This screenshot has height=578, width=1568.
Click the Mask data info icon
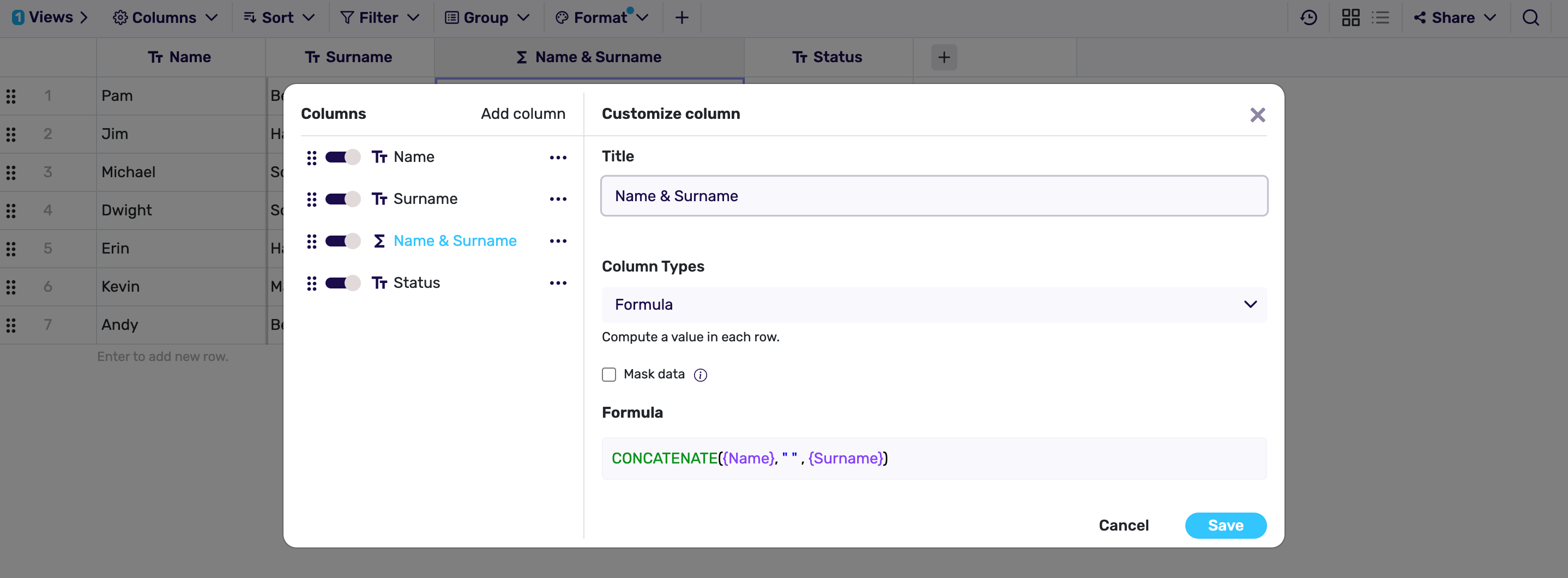pyautogui.click(x=701, y=375)
